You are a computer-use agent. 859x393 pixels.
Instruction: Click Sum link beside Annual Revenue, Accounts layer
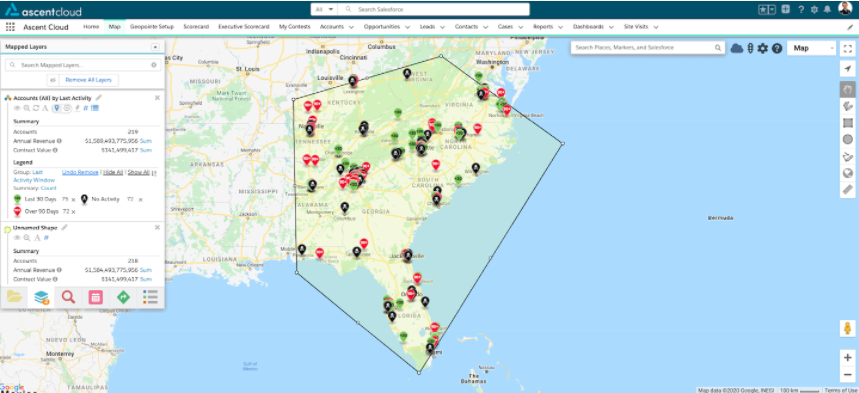pyautogui.click(x=146, y=141)
